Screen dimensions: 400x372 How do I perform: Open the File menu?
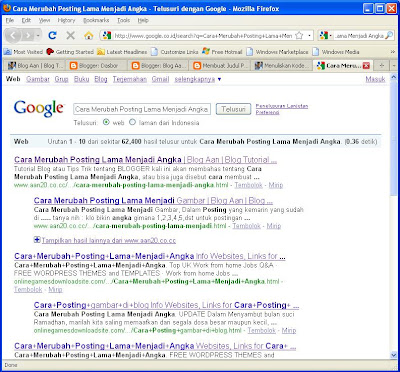click(x=10, y=20)
